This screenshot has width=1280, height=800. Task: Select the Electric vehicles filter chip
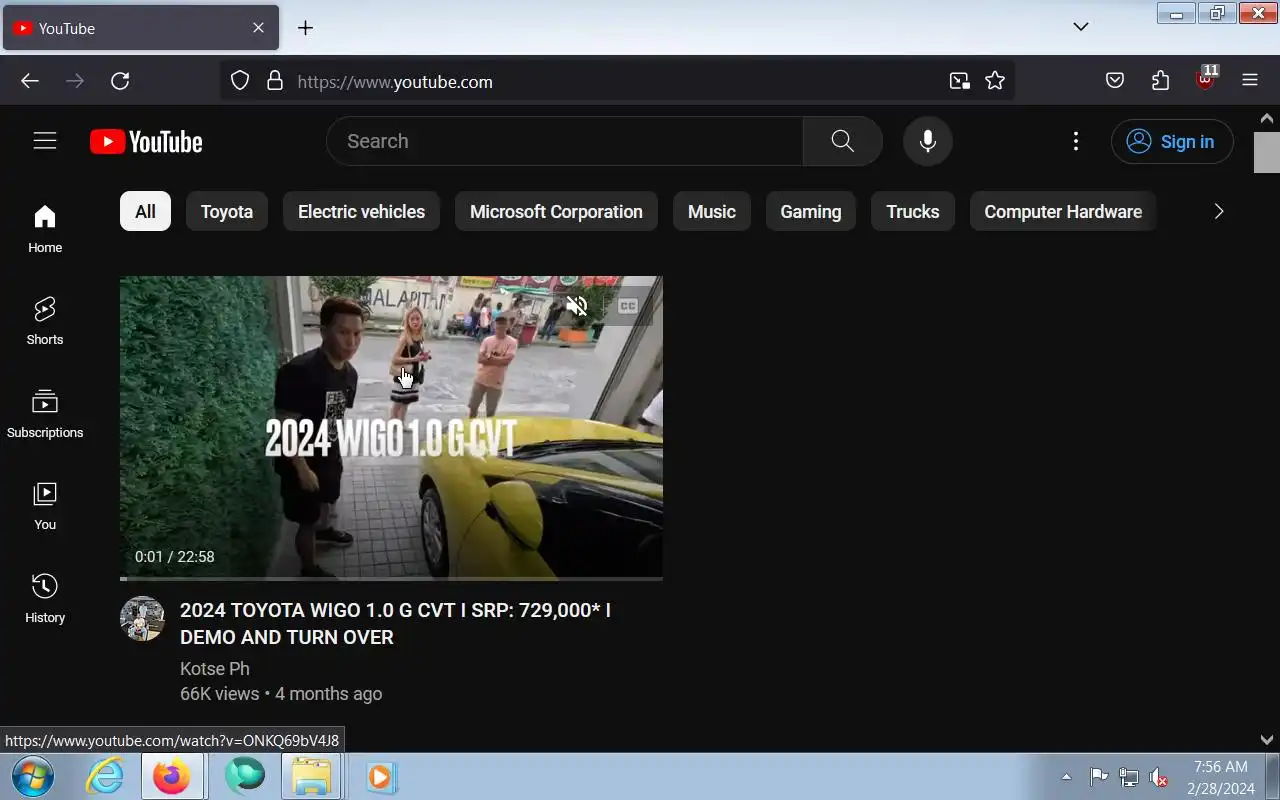[x=361, y=211]
